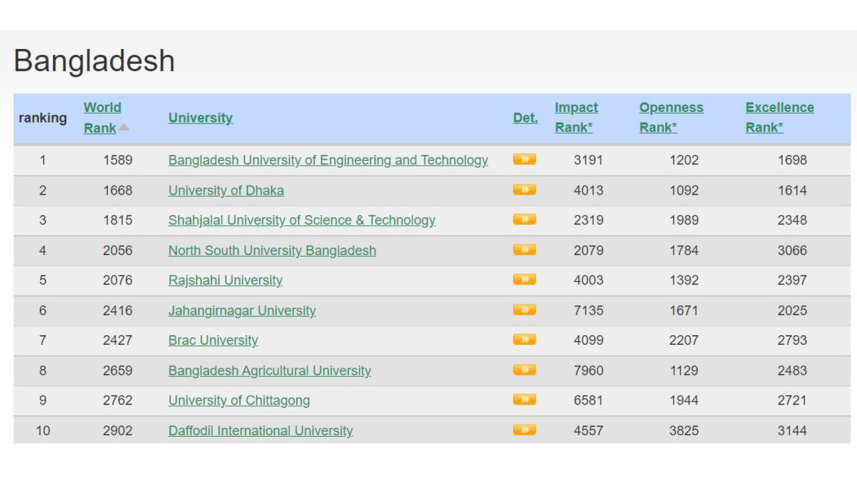
Task: Open details icon for Shahjalal University row
Action: coord(524,220)
